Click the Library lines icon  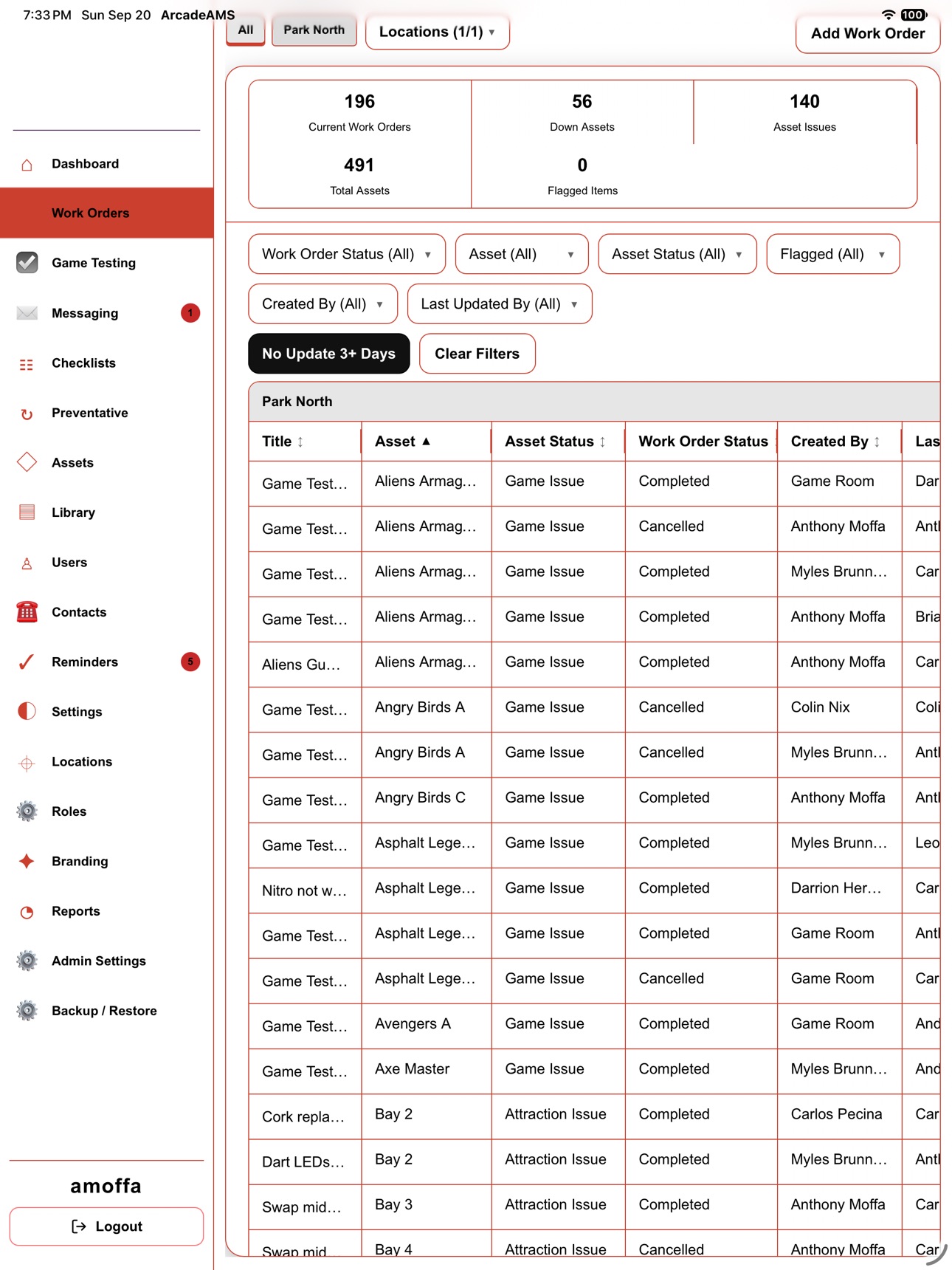tap(27, 512)
